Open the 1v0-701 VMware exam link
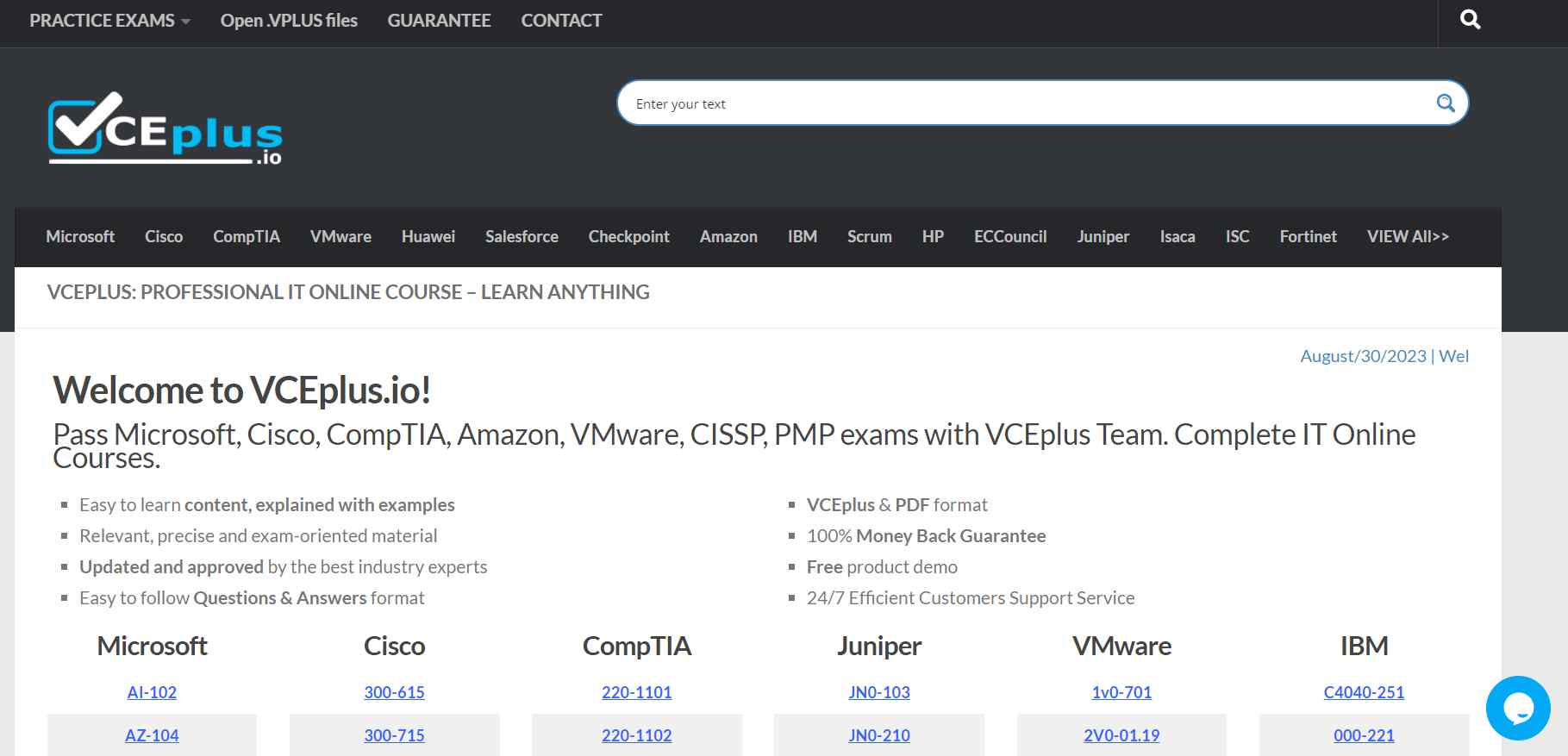Image resolution: width=1568 pixels, height=756 pixels. (1121, 692)
